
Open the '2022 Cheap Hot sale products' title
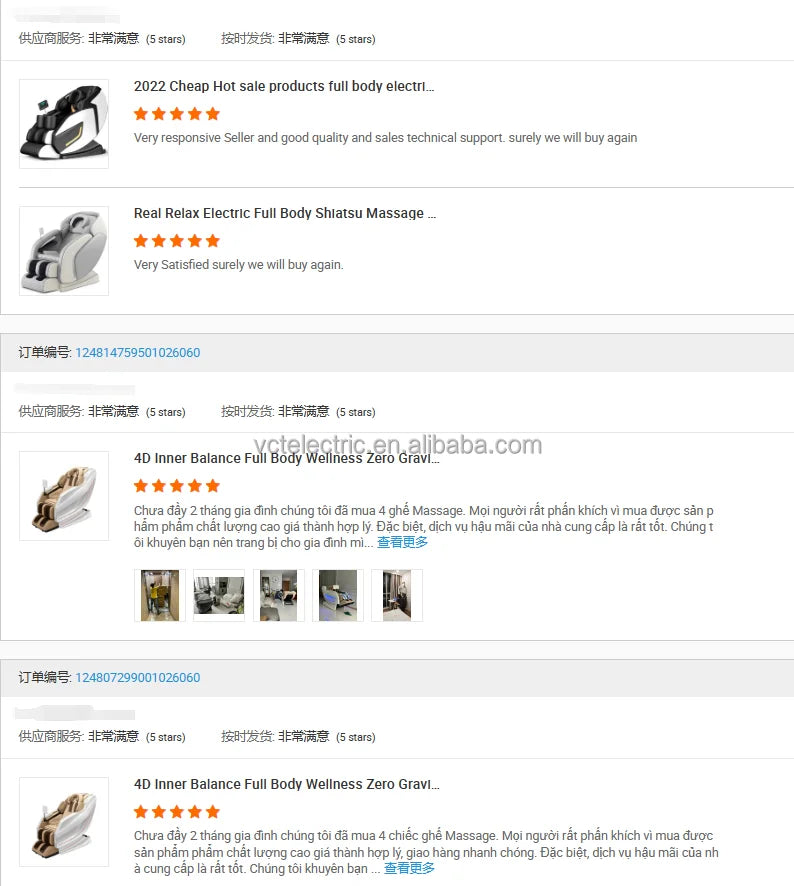(x=284, y=86)
